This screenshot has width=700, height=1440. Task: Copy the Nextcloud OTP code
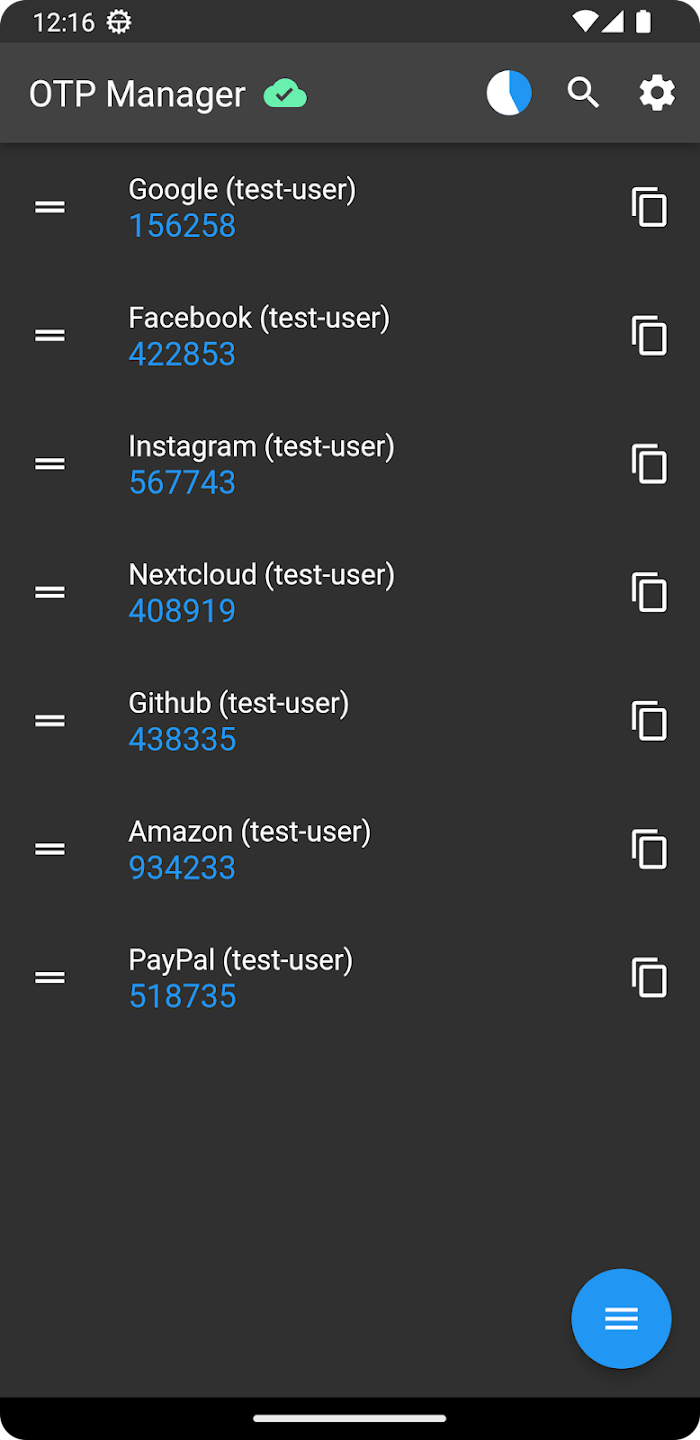(x=649, y=592)
